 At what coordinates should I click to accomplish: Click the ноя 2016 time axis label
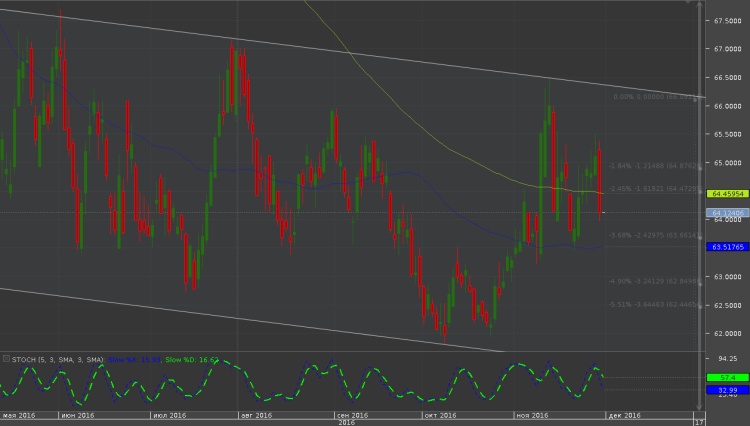click(x=532, y=415)
